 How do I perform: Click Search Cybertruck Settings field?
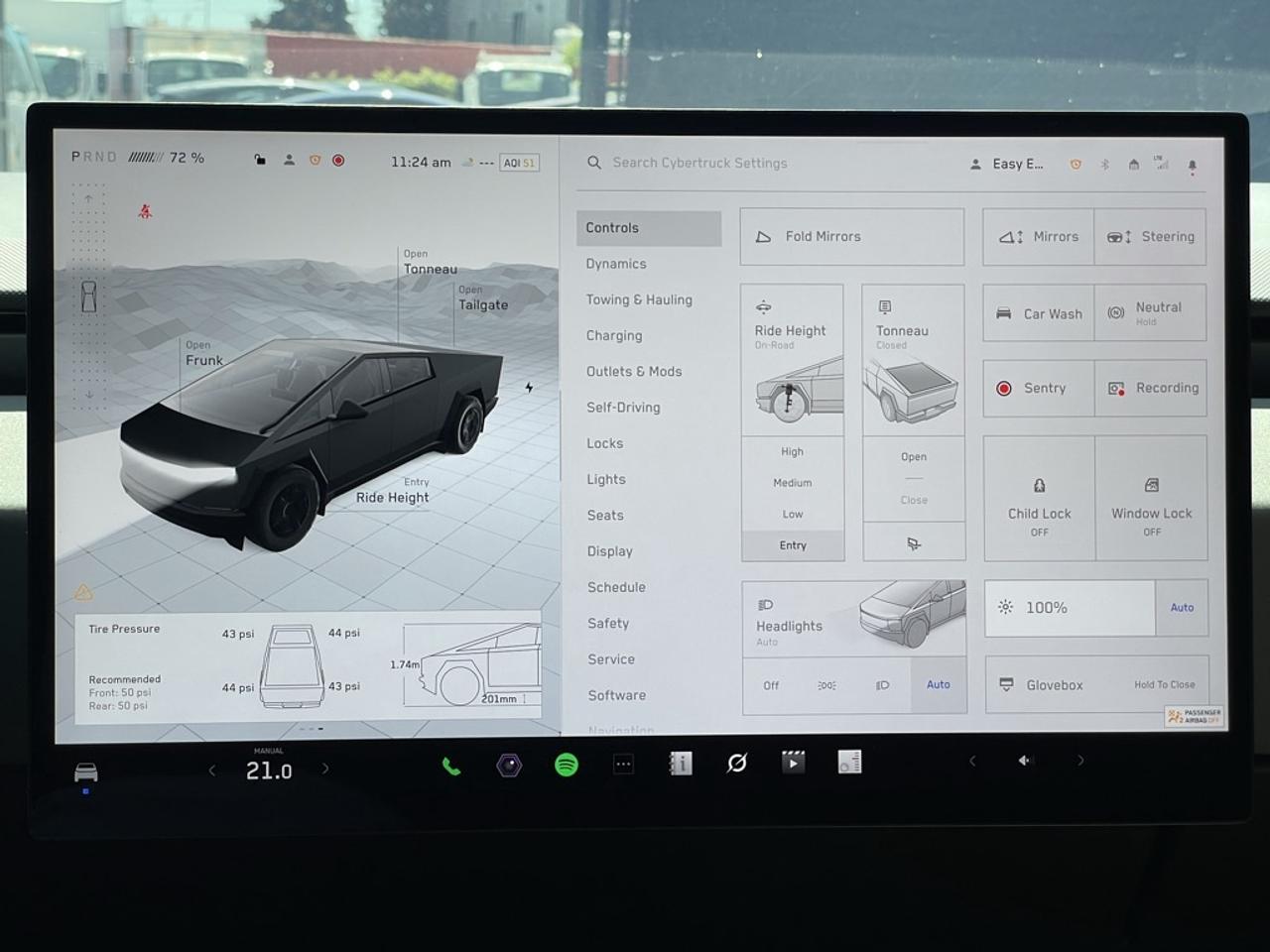[699, 163]
